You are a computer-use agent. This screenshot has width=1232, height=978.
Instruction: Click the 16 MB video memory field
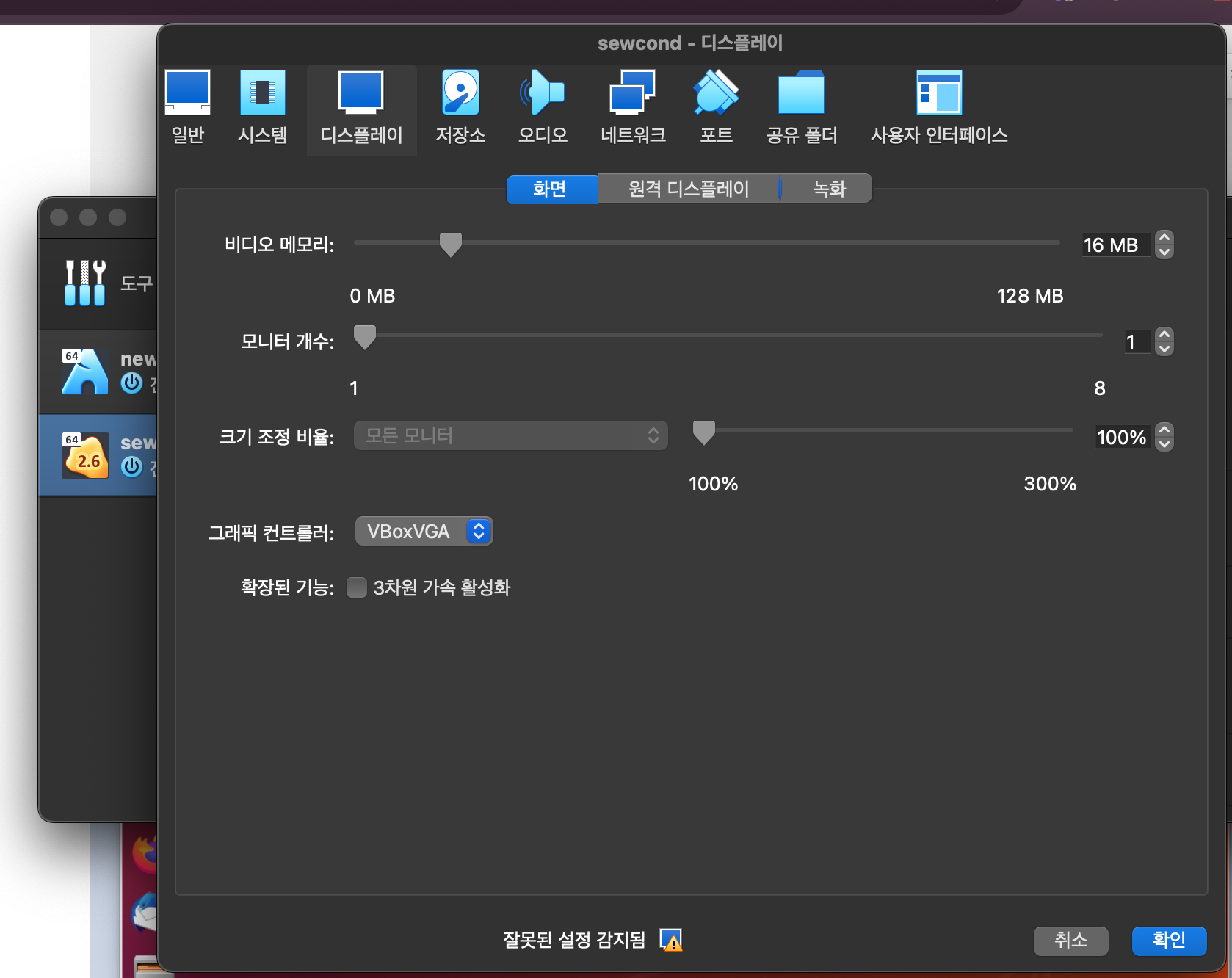pyautogui.click(x=1116, y=245)
